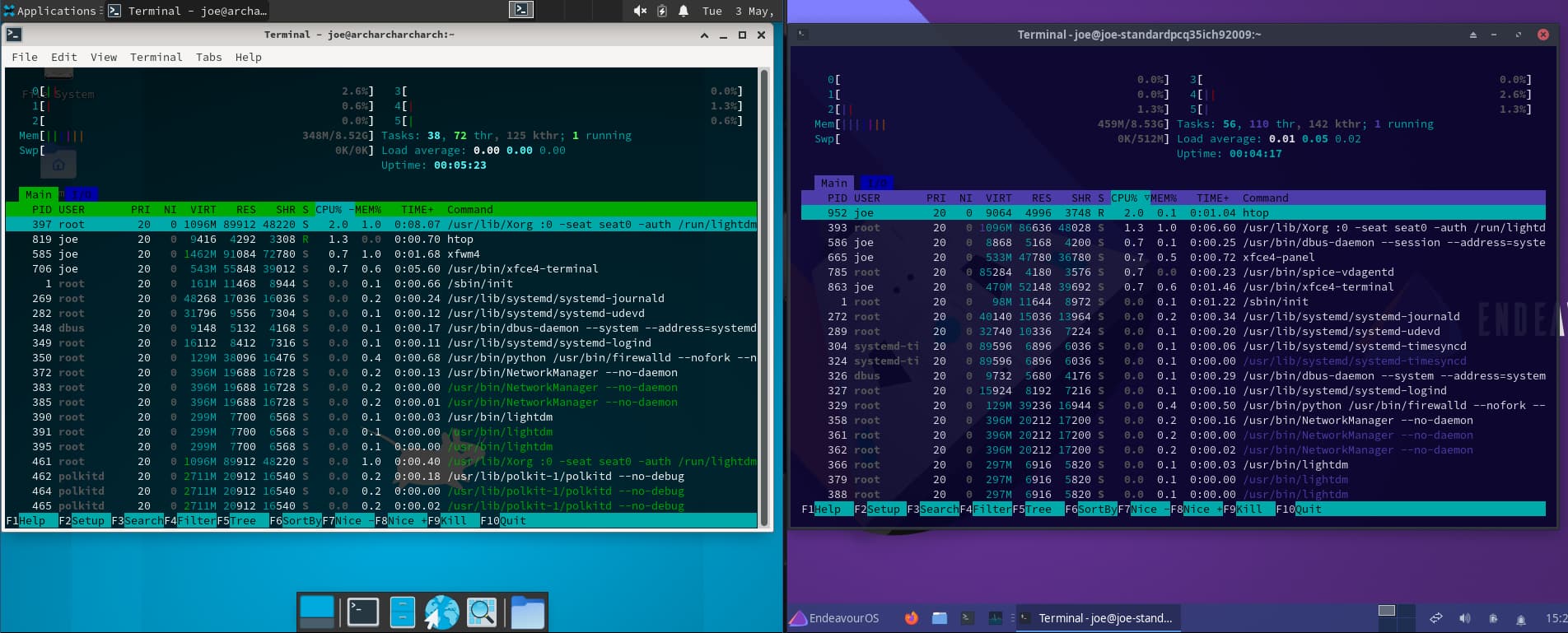Image resolution: width=1568 pixels, height=633 pixels.
Task: Open the Help menu
Action: tap(249, 57)
